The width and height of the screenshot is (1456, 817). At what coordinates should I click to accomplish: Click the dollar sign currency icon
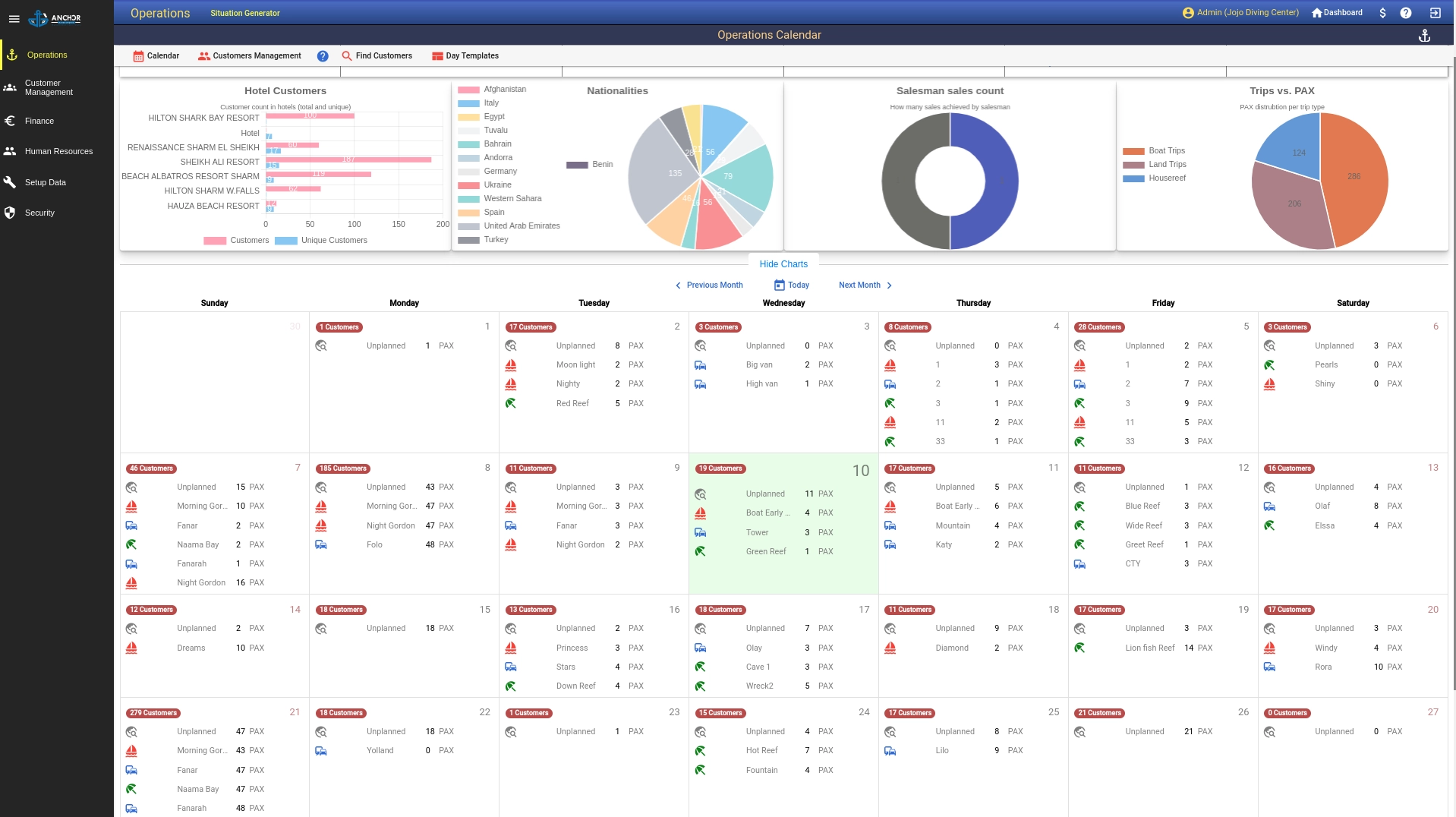1382,13
